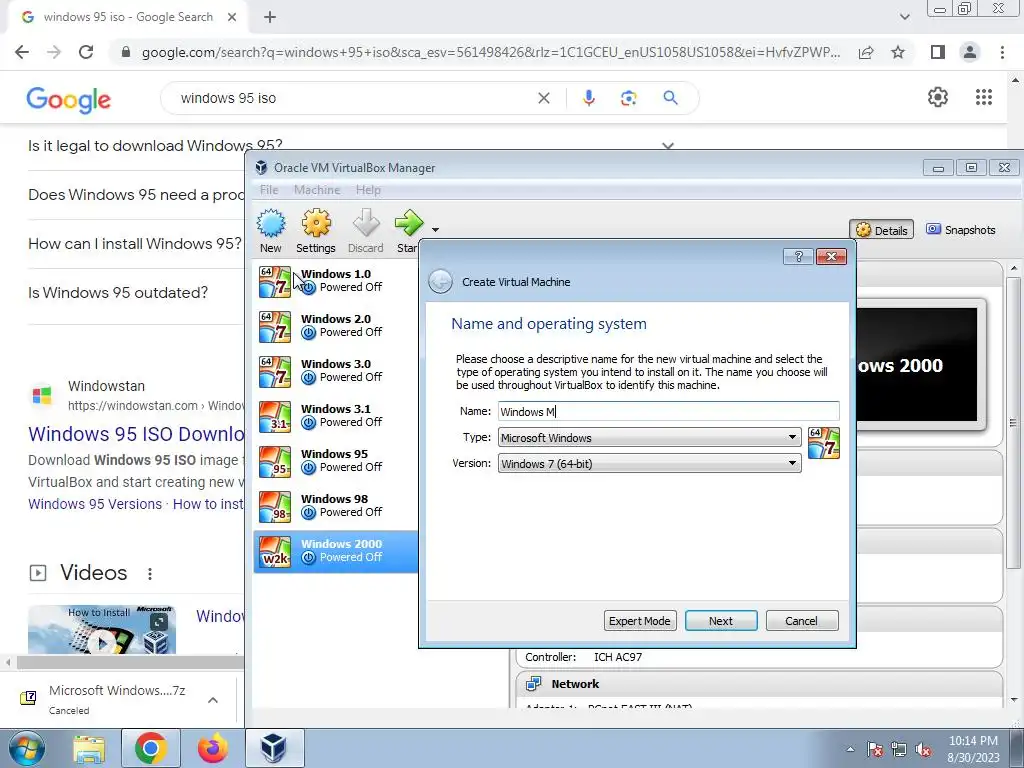Click the voice search microphone icon
1024x768 pixels.
pos(588,98)
